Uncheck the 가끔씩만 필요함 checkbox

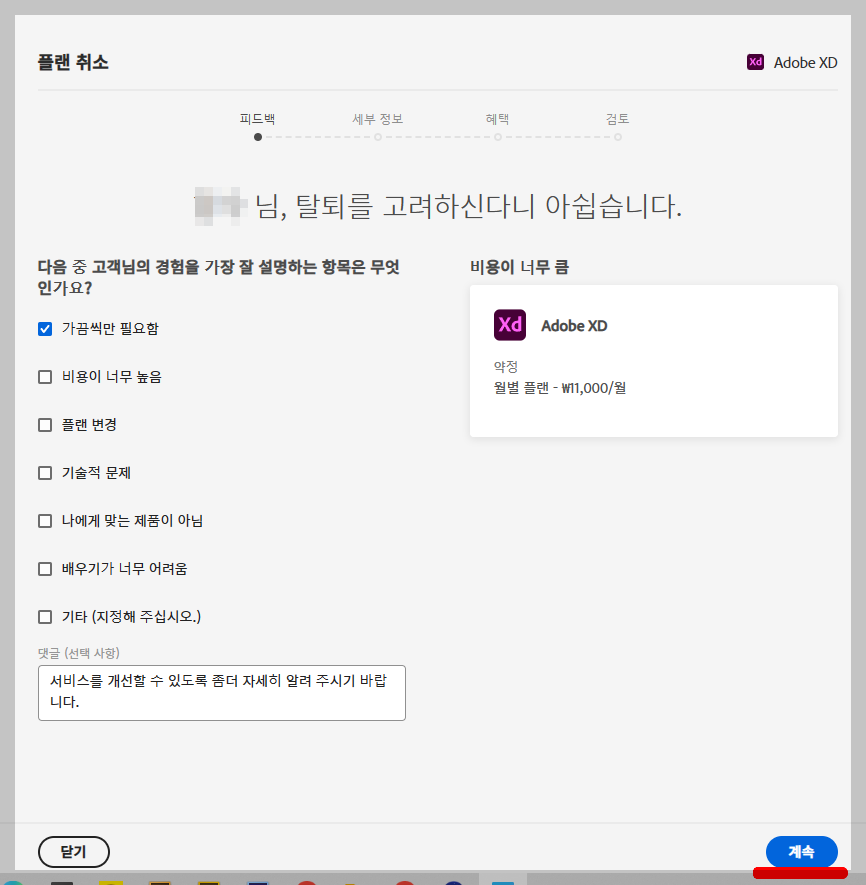pos(44,328)
